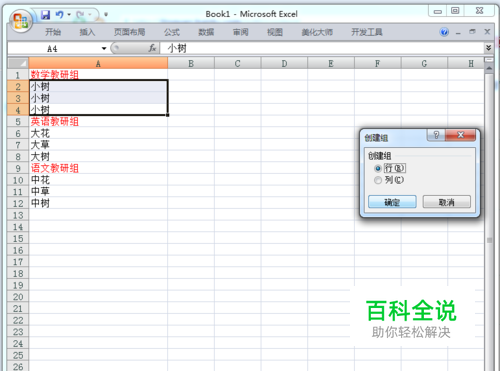Open the 开发工具 tab
This screenshot has width=500, height=371.
tap(367, 32)
